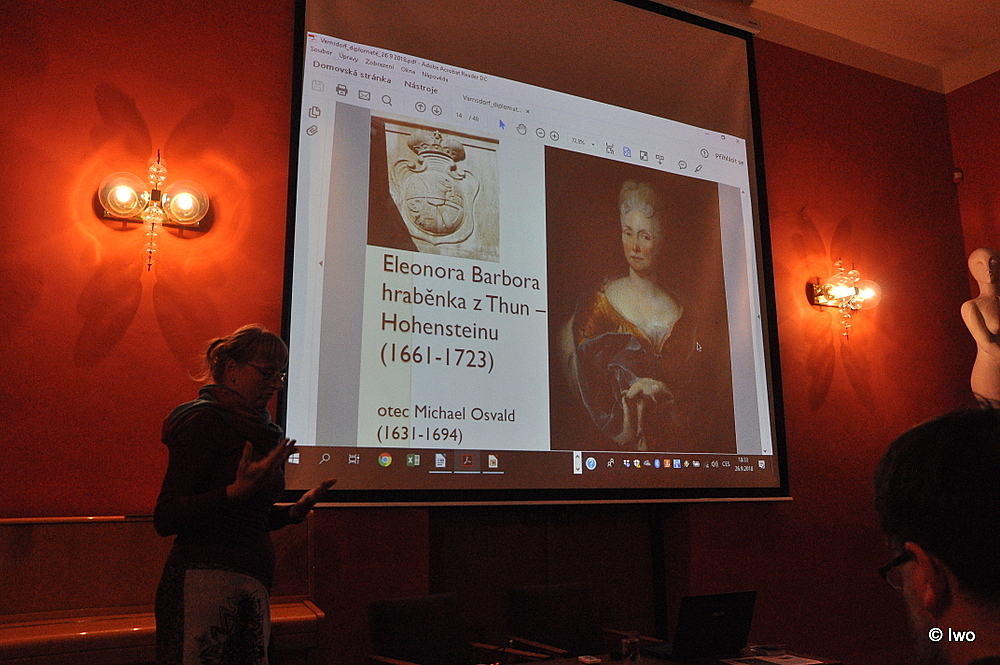1000x665 pixels.
Task: Click the page number field showing 14
Action: [x=459, y=115]
